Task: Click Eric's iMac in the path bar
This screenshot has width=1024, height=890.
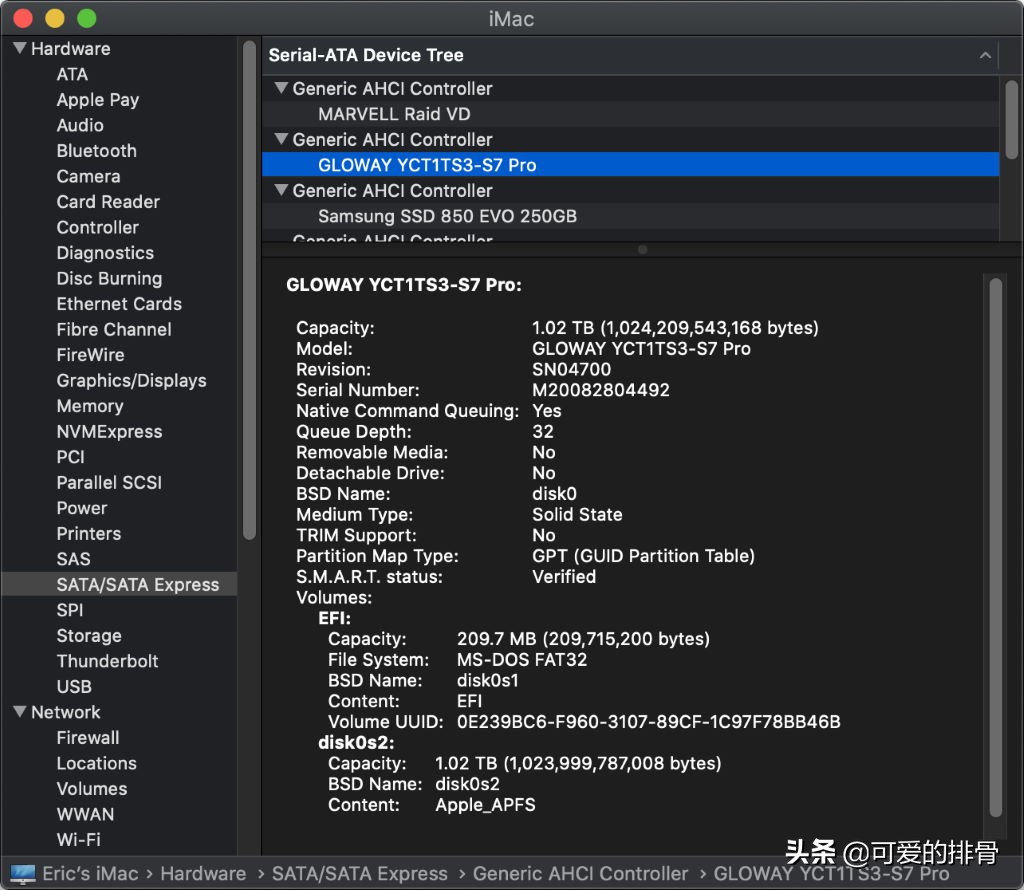Action: click(x=90, y=873)
